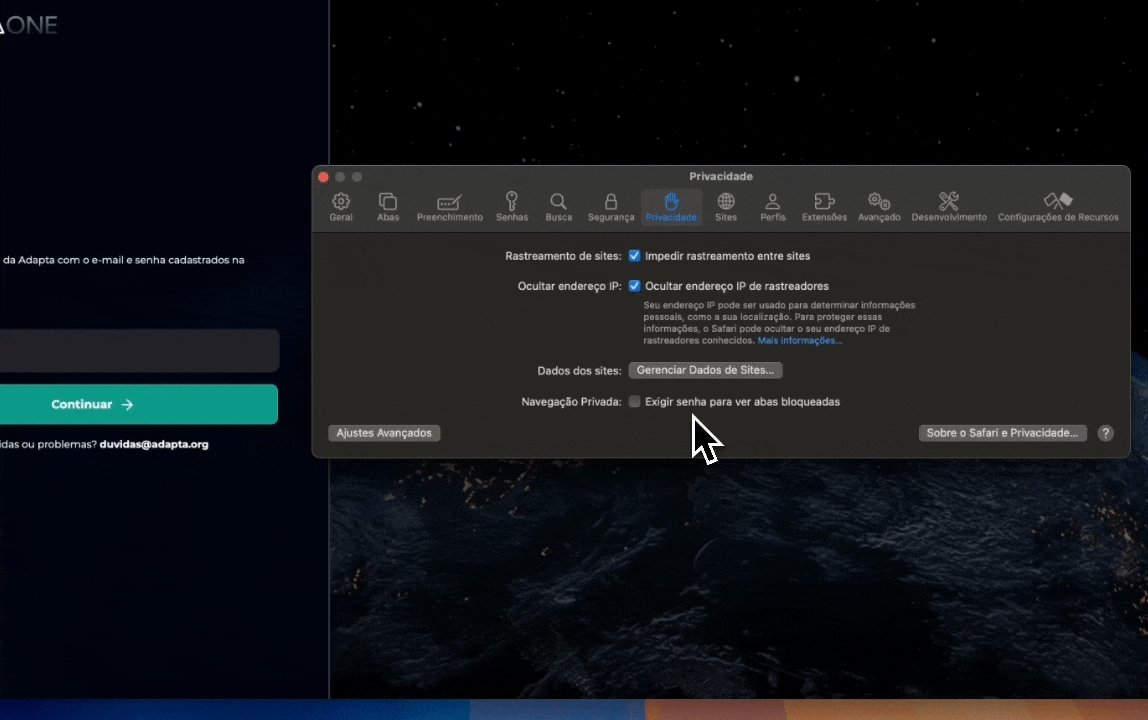Switch to Configurações de Recursos tab
Screen dimensions: 1148x720
pos(1057,207)
